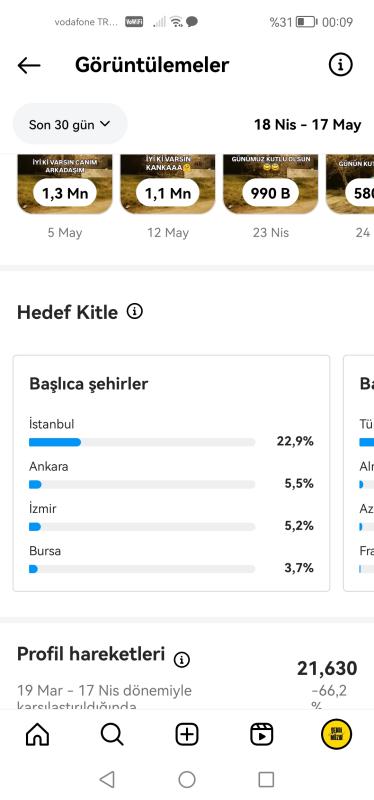Tap the create new post plus icon
This screenshot has height=800, width=374.
click(x=187, y=735)
